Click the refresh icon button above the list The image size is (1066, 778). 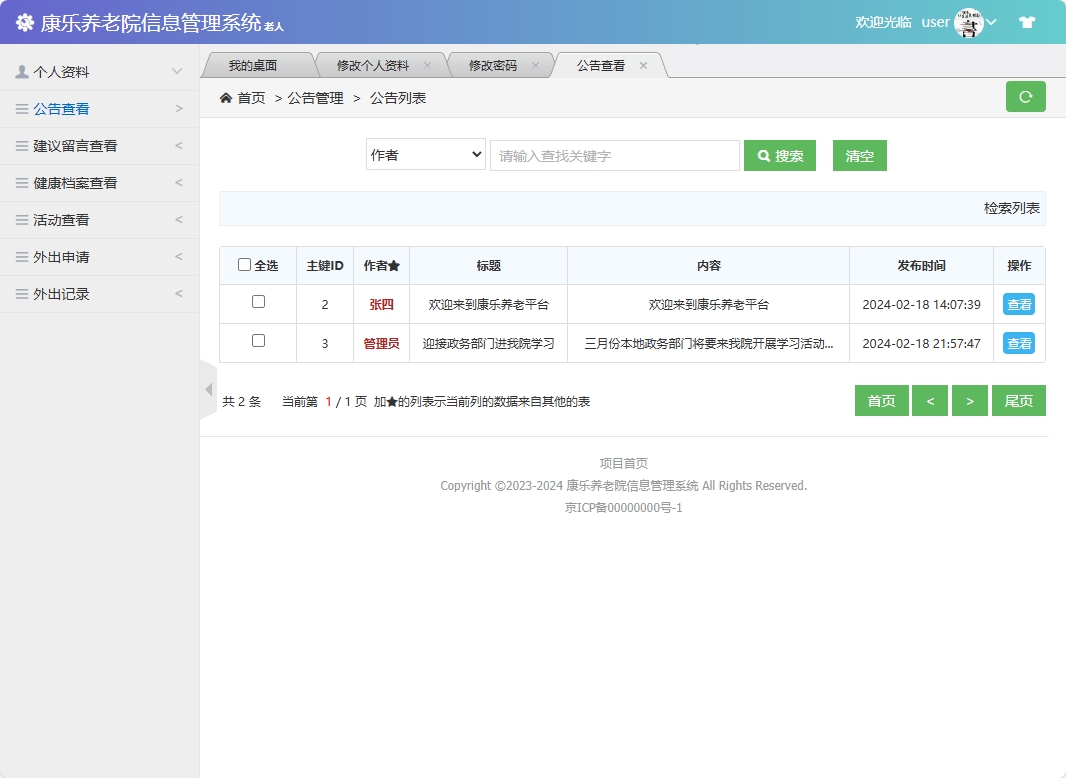[1025, 96]
